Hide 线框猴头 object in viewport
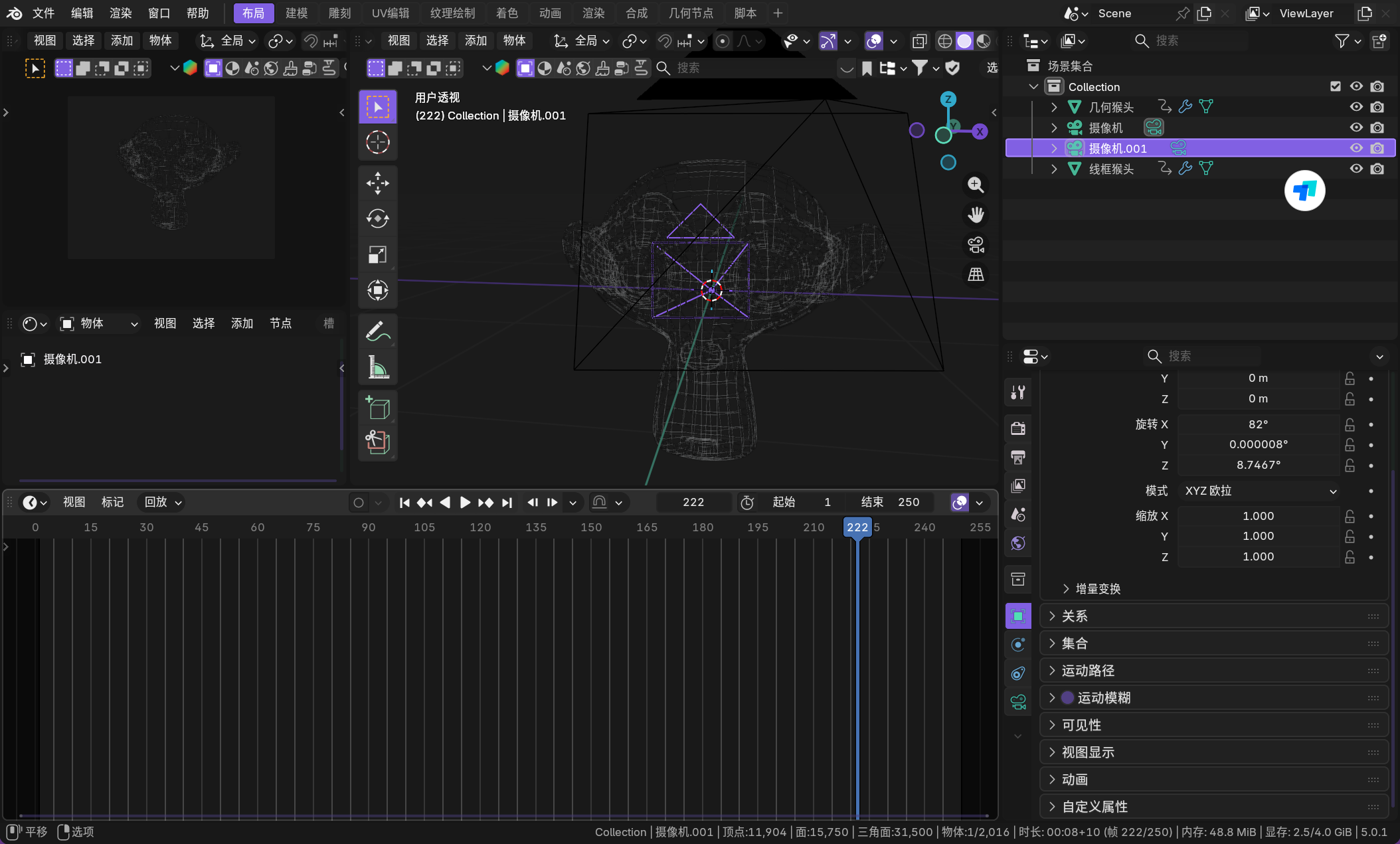This screenshot has height=844, width=1400. [x=1356, y=169]
